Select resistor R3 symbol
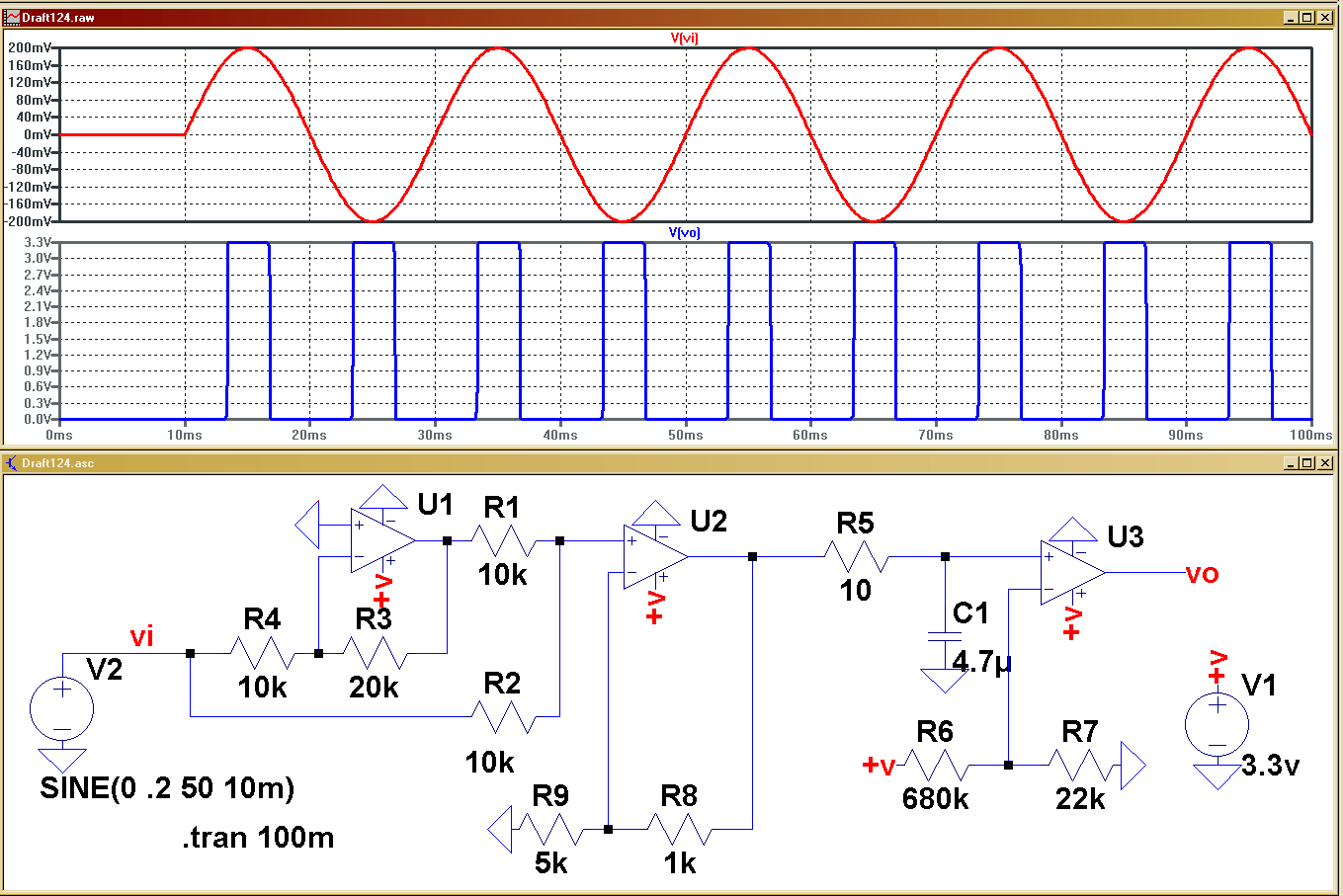 [374, 653]
